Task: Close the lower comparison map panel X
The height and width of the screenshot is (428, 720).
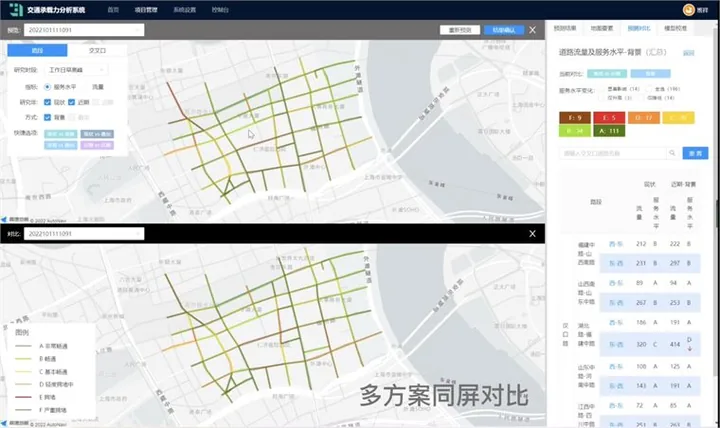Action: pyautogui.click(x=532, y=234)
